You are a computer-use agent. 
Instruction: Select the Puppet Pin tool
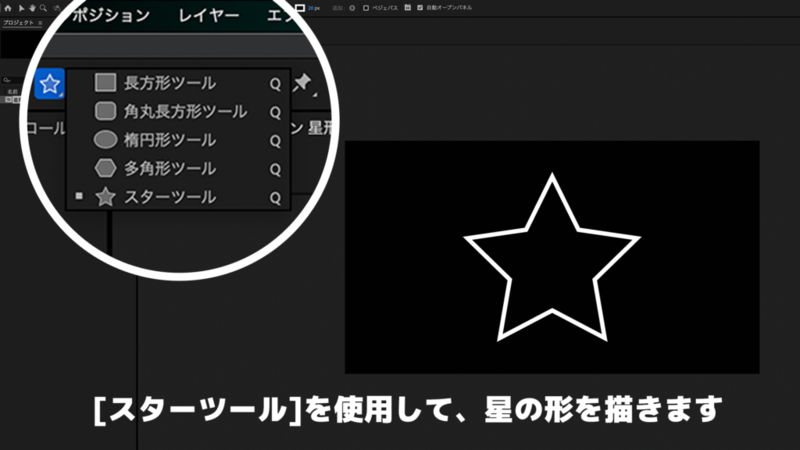304,83
